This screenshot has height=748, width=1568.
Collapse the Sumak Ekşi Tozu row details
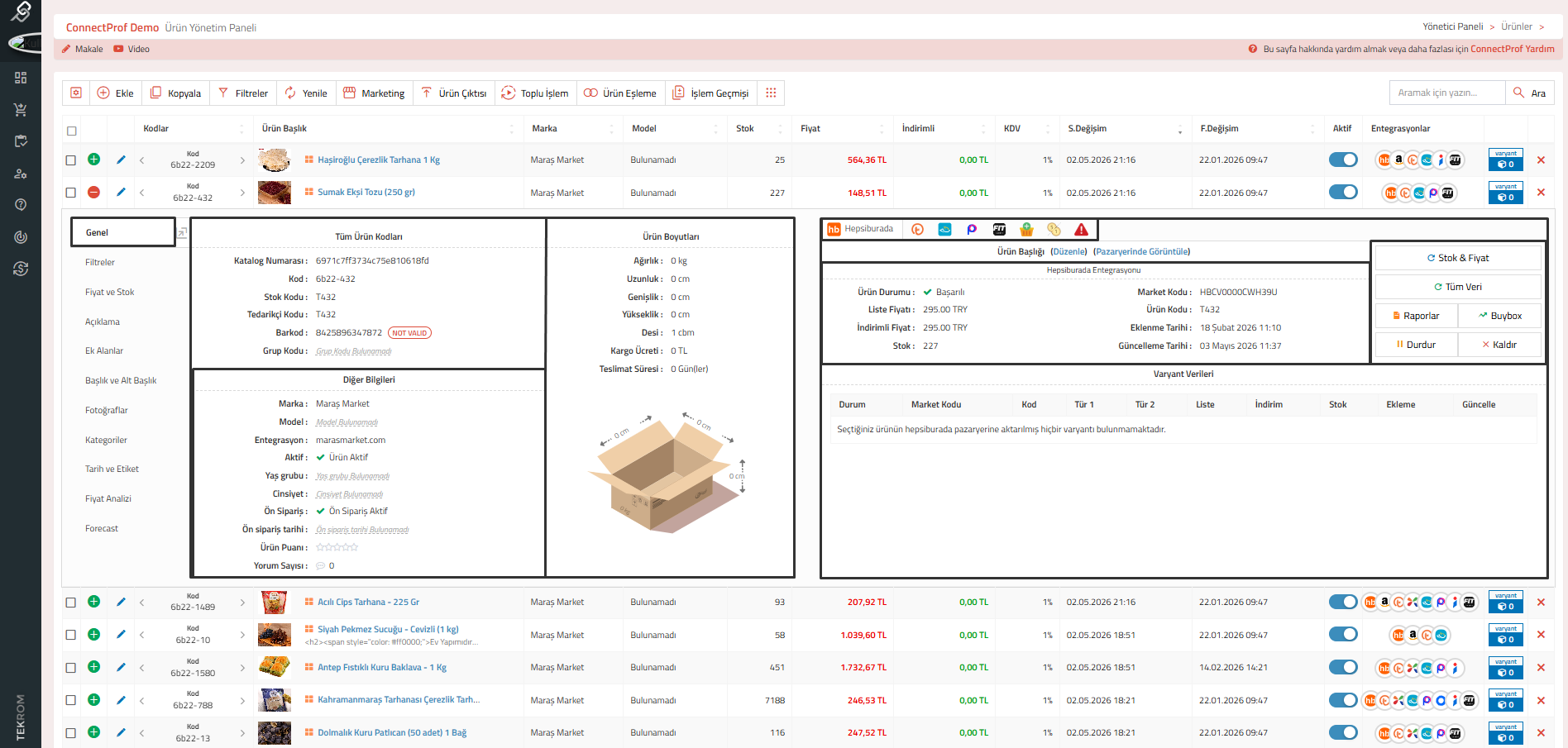(x=94, y=193)
